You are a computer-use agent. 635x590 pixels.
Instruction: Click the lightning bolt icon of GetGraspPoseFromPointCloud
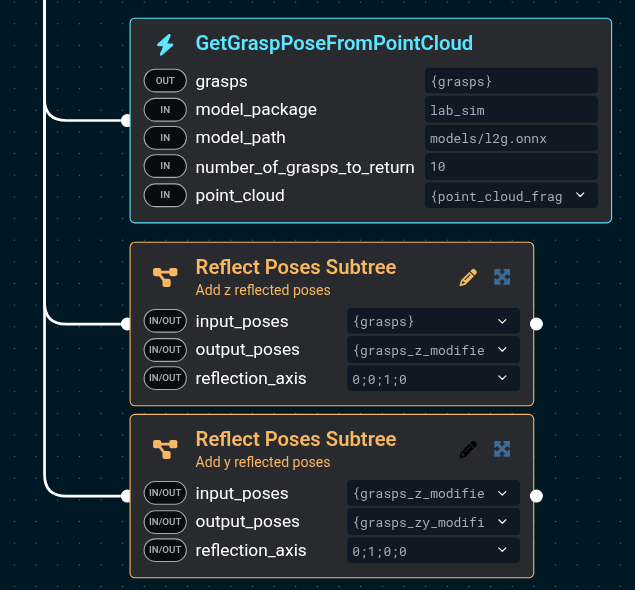pos(165,45)
